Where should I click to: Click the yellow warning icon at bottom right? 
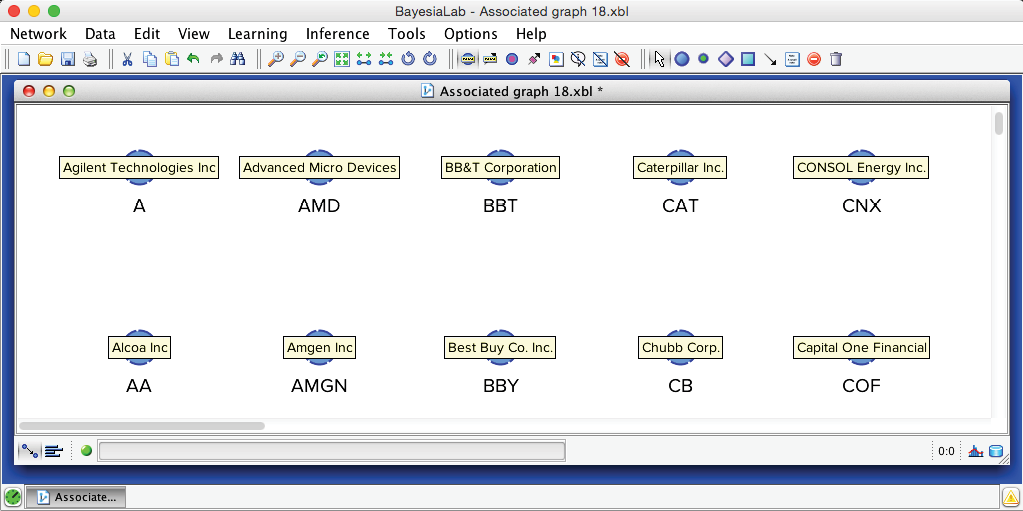coord(1010,496)
